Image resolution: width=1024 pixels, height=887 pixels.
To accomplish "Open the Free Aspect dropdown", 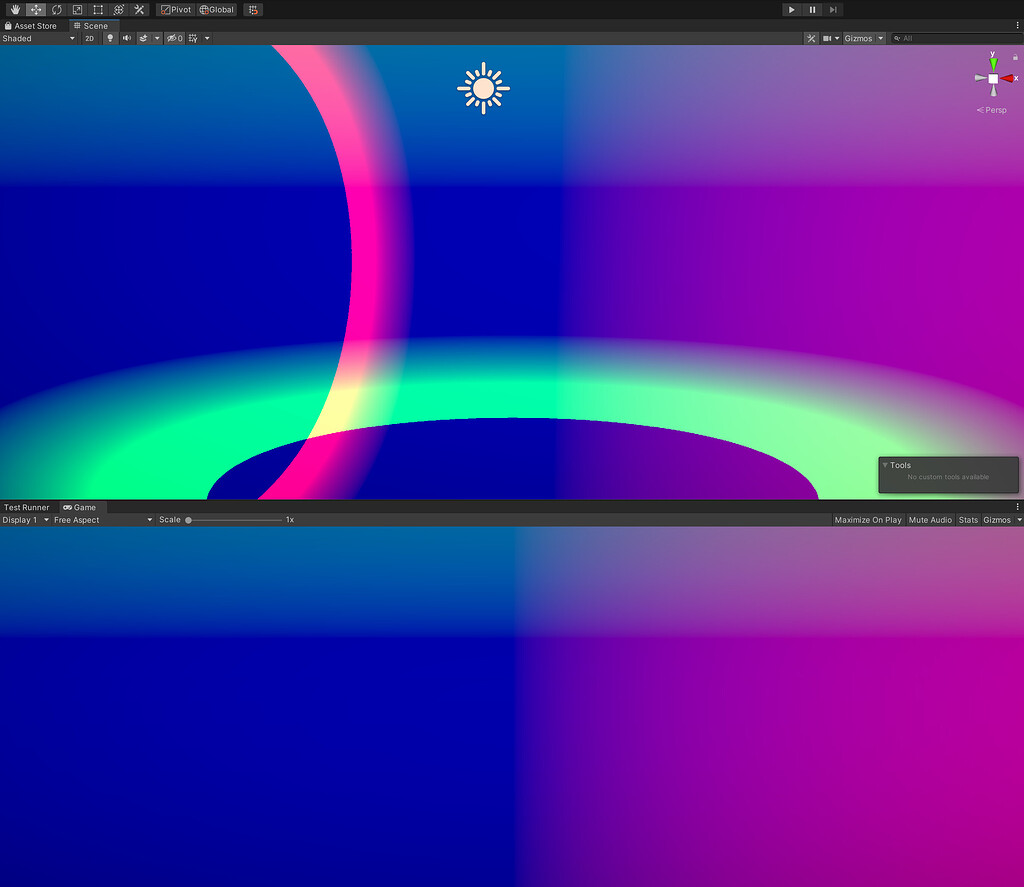I will (x=100, y=519).
